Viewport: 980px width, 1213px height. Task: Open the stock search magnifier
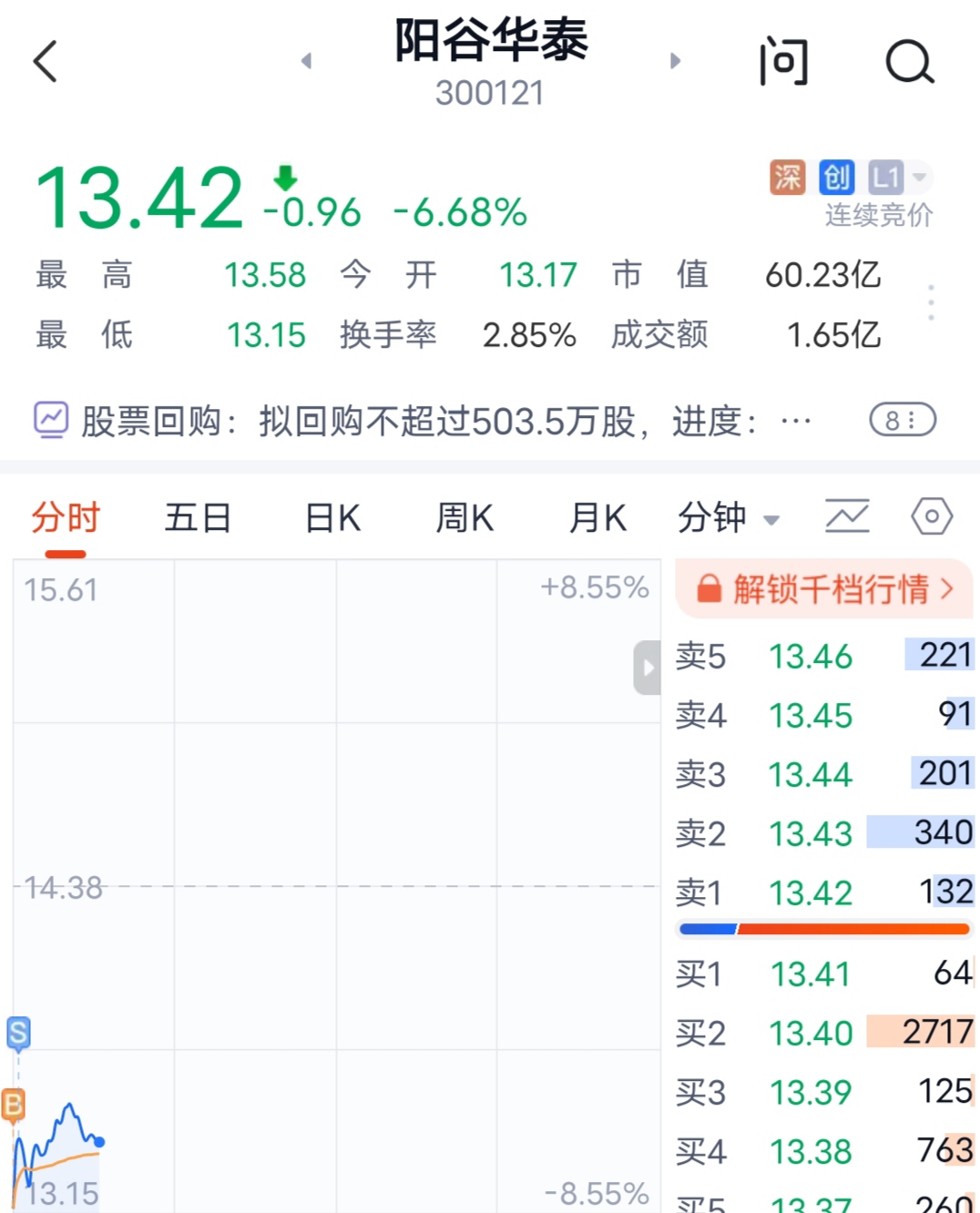[x=910, y=61]
